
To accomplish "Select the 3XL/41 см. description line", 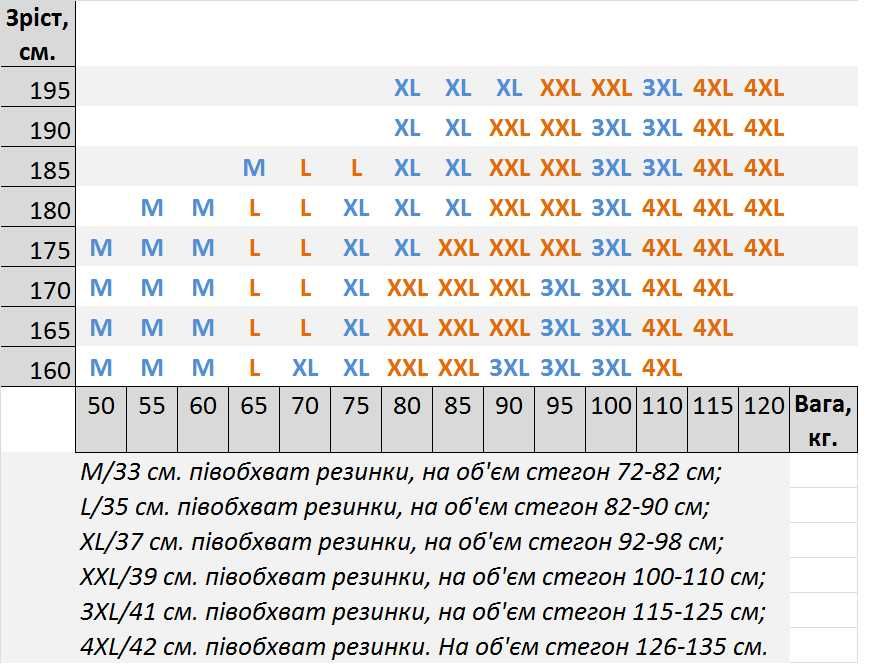I will click(422, 612).
